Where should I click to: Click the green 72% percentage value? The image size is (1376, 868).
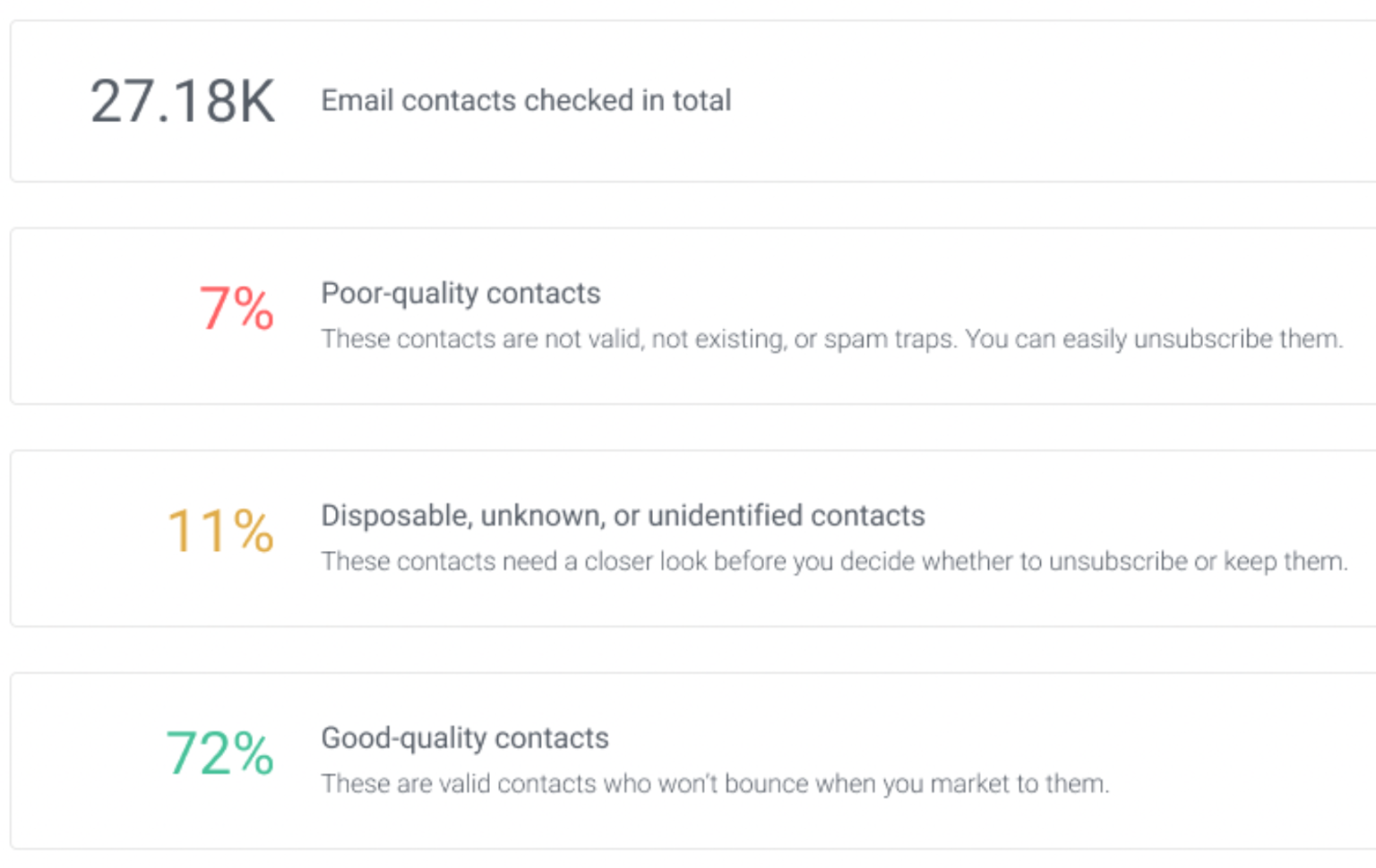219,752
